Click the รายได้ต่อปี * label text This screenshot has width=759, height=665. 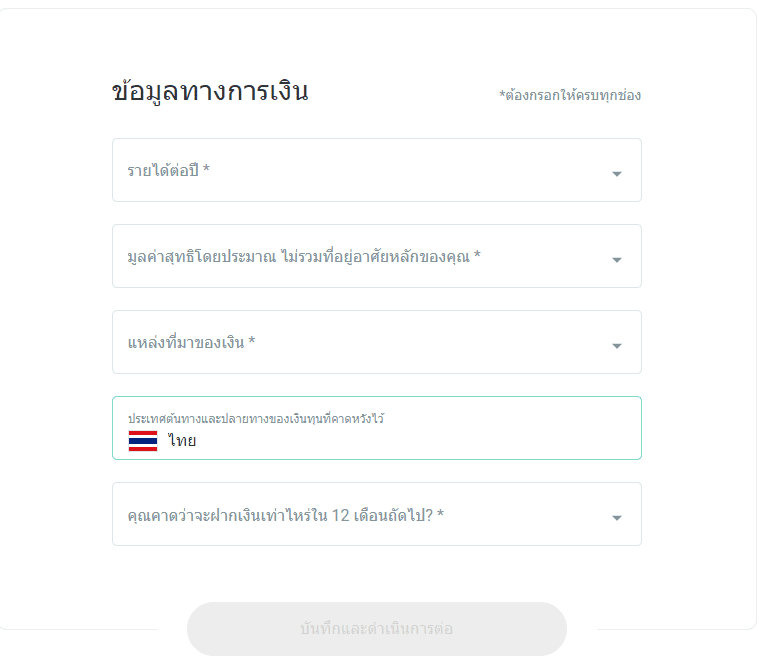[168, 170]
